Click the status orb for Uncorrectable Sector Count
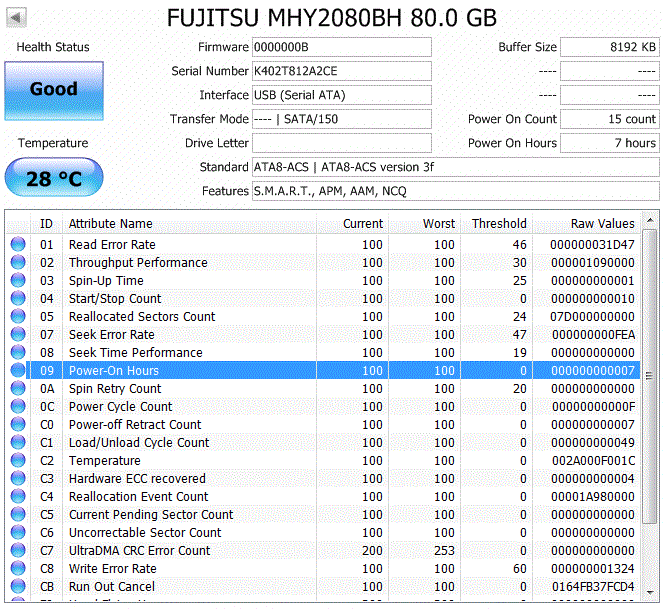 [18, 532]
